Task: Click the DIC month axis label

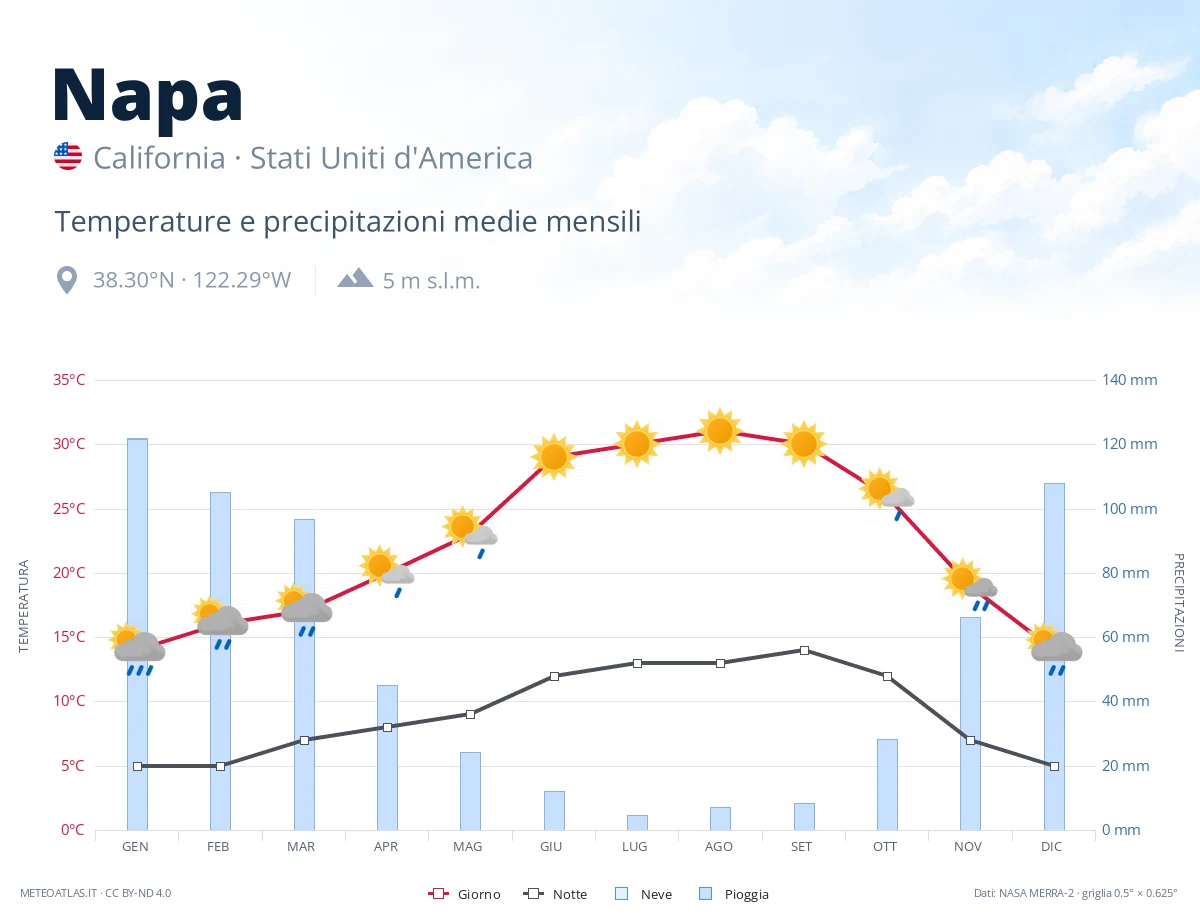Action: tap(1052, 847)
